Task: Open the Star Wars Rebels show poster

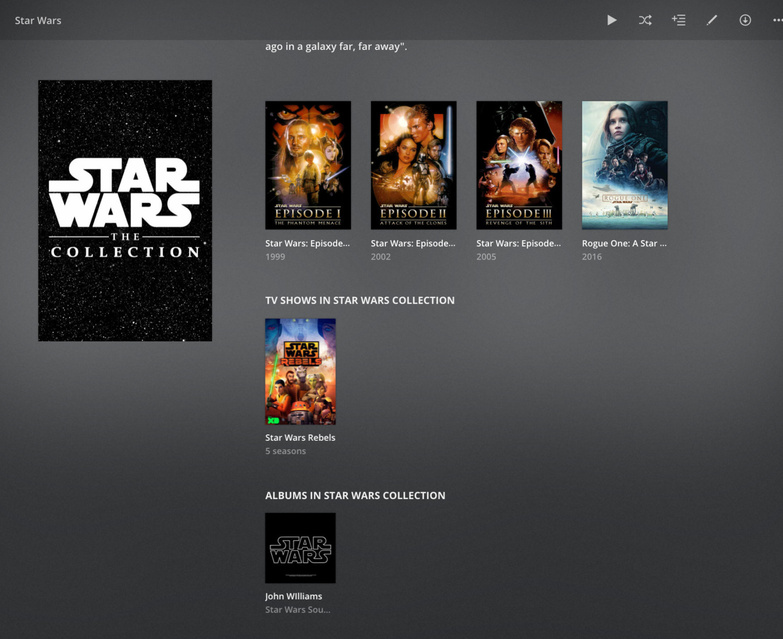Action: point(300,371)
